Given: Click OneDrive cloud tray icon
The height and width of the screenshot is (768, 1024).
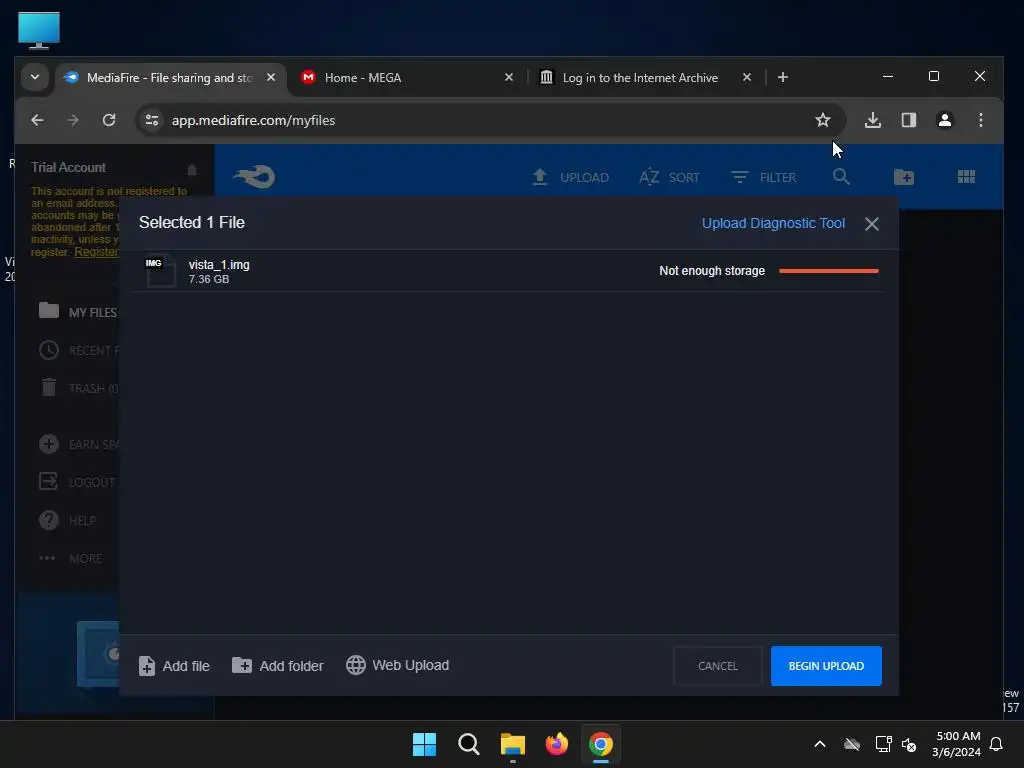Looking at the screenshot, I should pyautogui.click(x=852, y=744).
